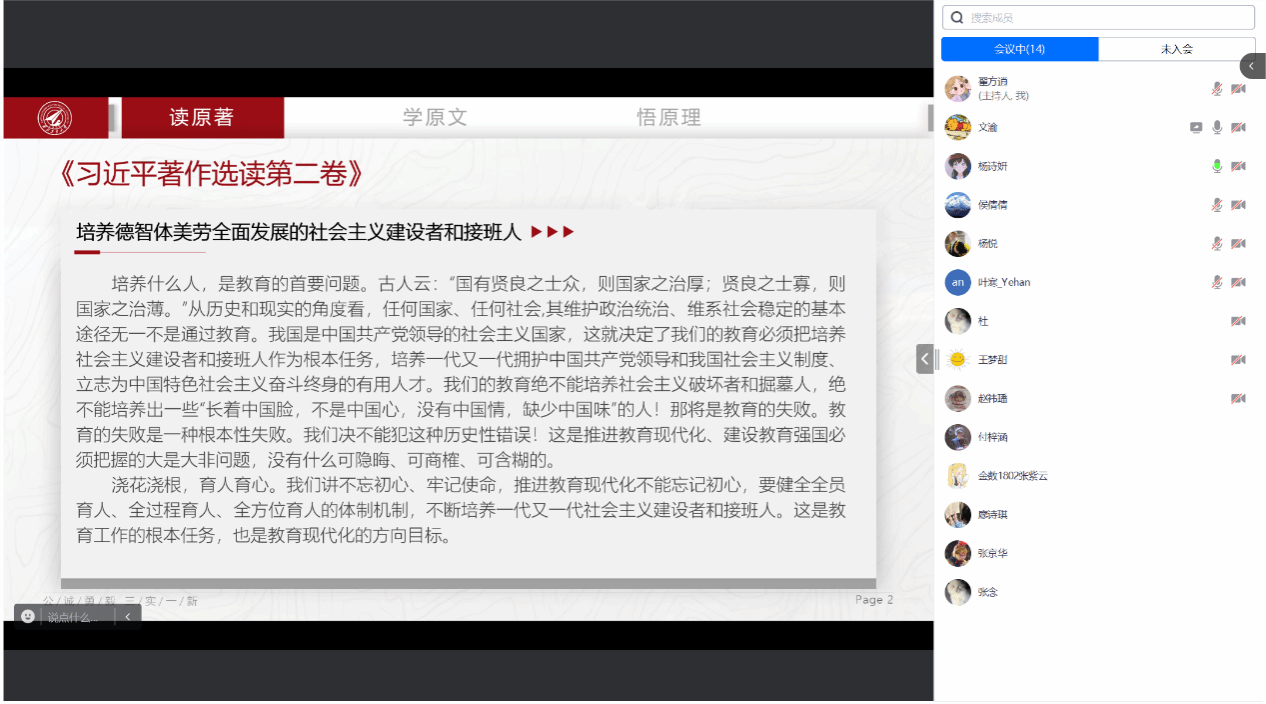Viewport: 1266px width, 704px height.
Task: Click 王梦甜's sun avatar
Action: point(958,360)
